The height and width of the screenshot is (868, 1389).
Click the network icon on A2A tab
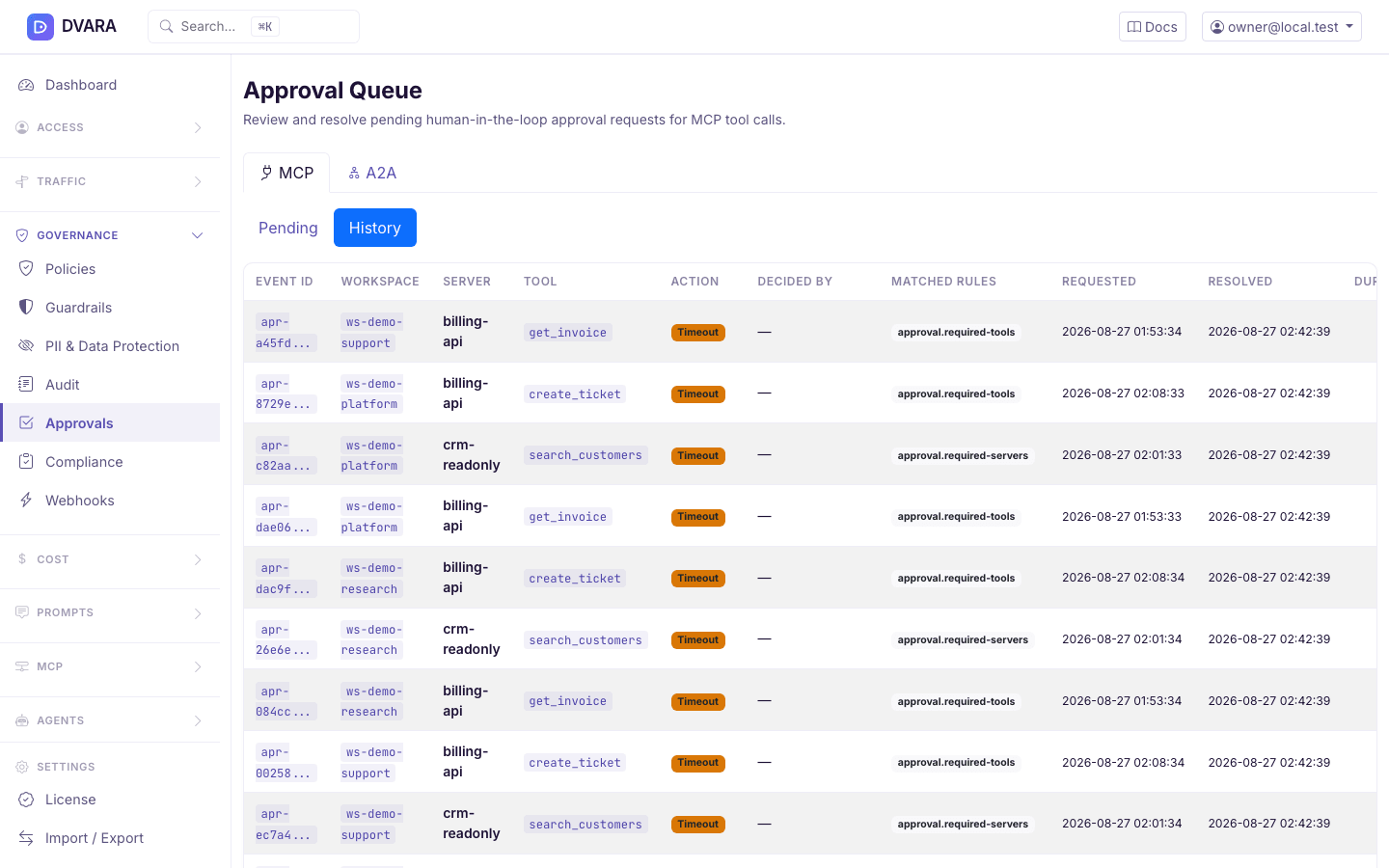click(354, 173)
